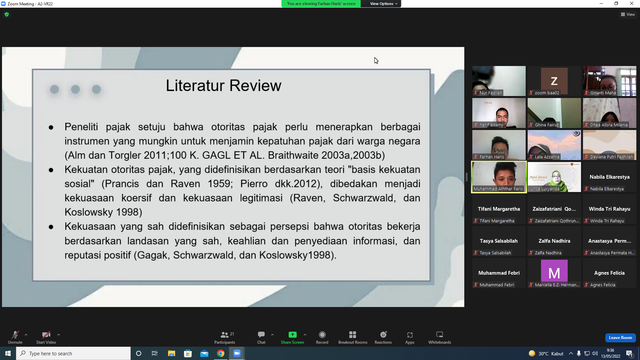This screenshot has width=640, height=360.
Task: Select Tasya Salsabilah's participant tile
Action: click(499, 241)
